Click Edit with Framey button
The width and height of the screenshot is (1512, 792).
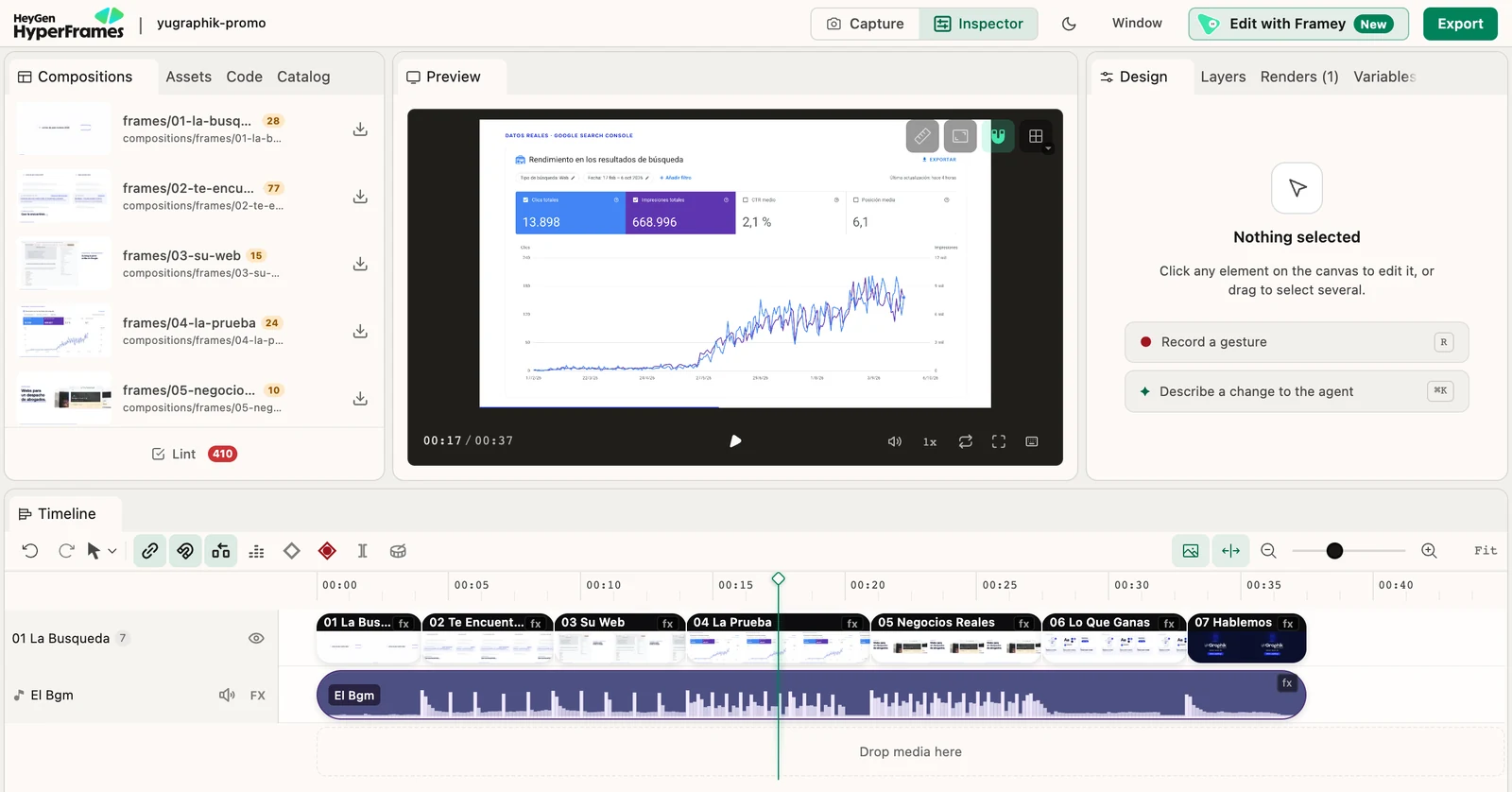pyautogui.click(x=1298, y=24)
